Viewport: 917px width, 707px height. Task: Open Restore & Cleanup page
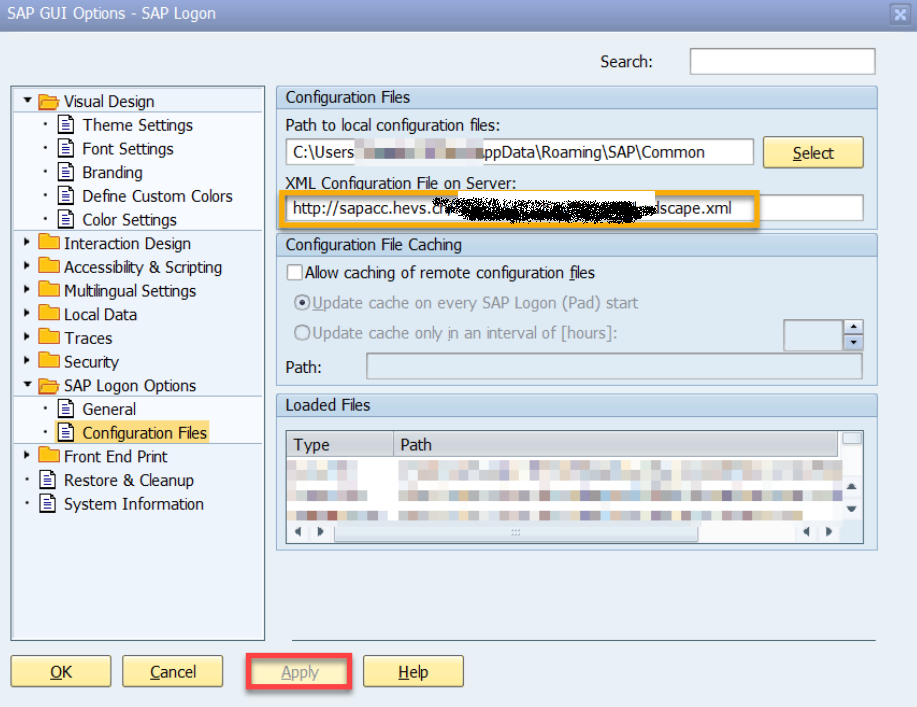tap(129, 480)
